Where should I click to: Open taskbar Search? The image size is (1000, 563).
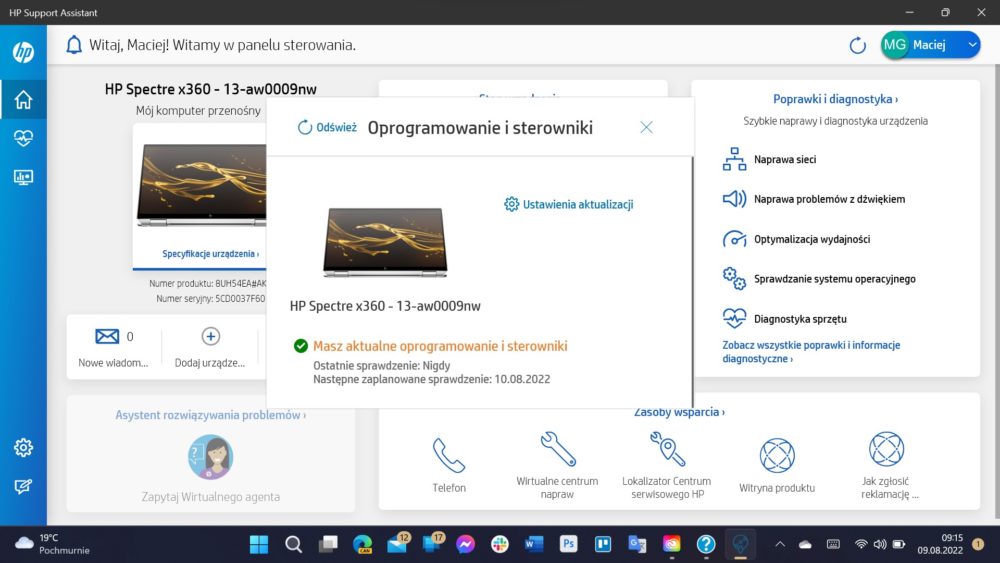pyautogui.click(x=293, y=545)
